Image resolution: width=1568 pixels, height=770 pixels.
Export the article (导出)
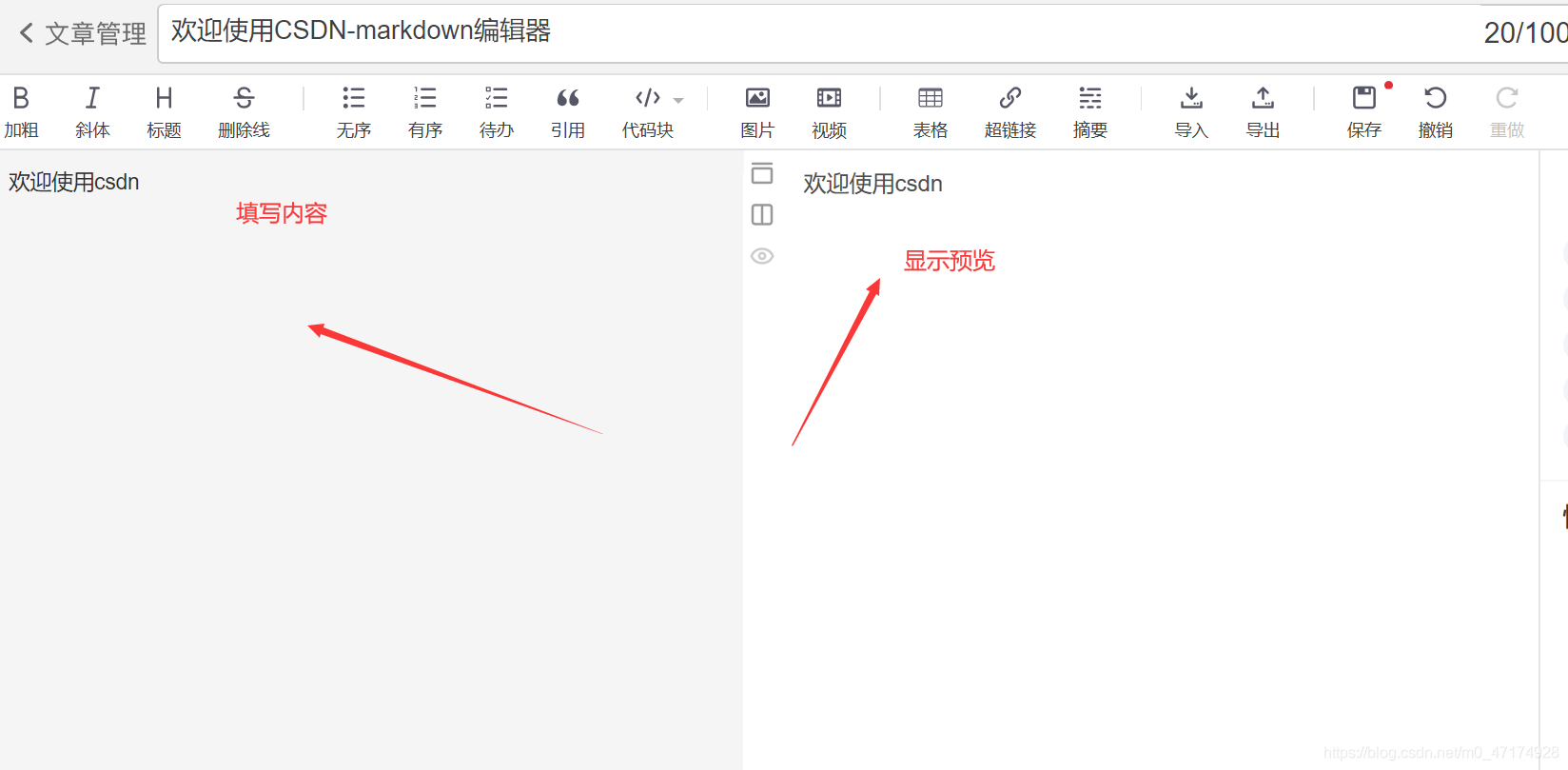(1263, 112)
